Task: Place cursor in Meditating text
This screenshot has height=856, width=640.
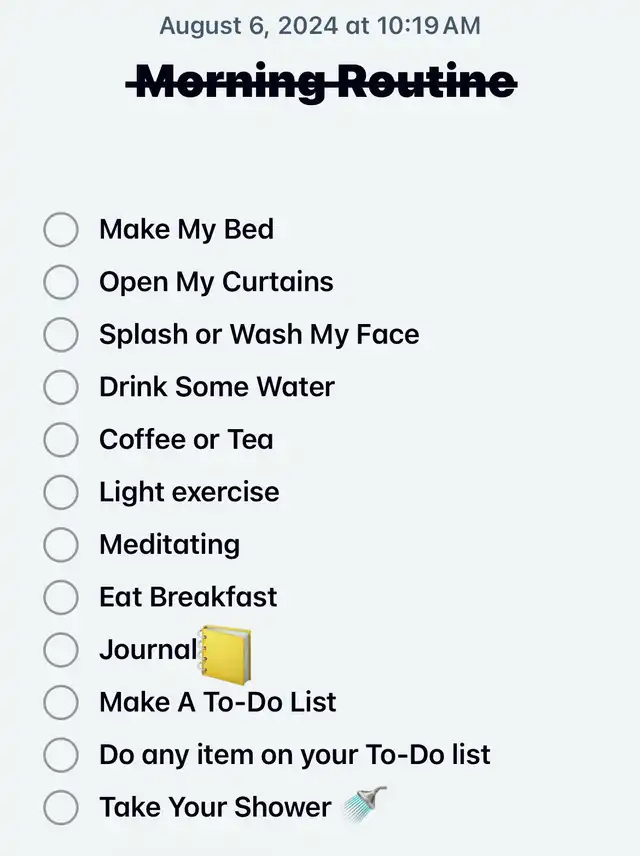Action: (170, 545)
